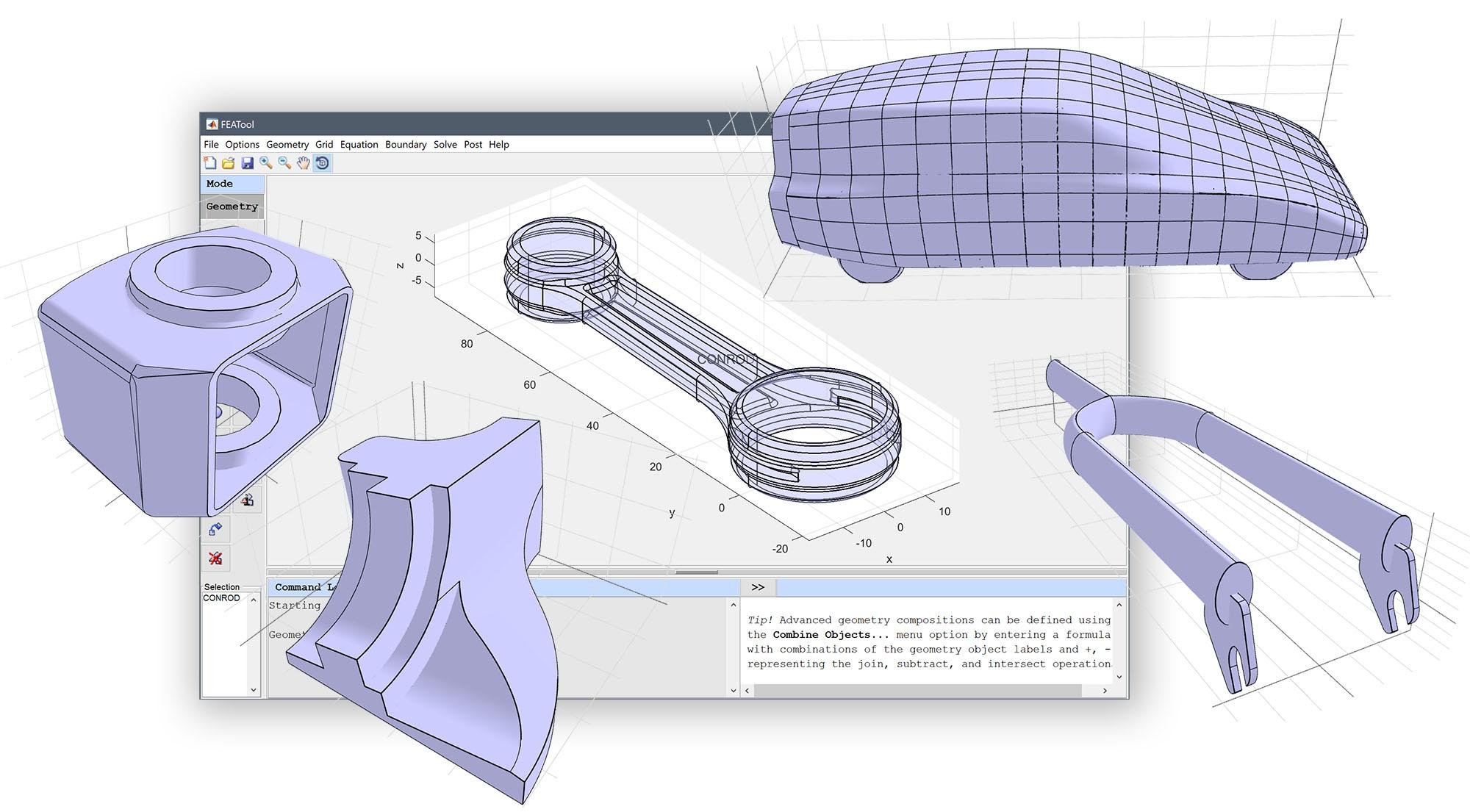The width and height of the screenshot is (1470, 812).
Task: Select the Zoom in magnifier tool
Action: coord(266,163)
